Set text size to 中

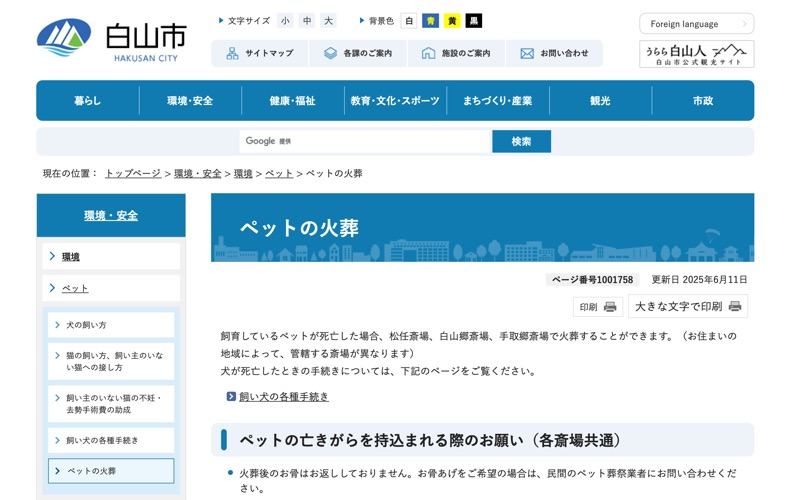pyautogui.click(x=307, y=21)
